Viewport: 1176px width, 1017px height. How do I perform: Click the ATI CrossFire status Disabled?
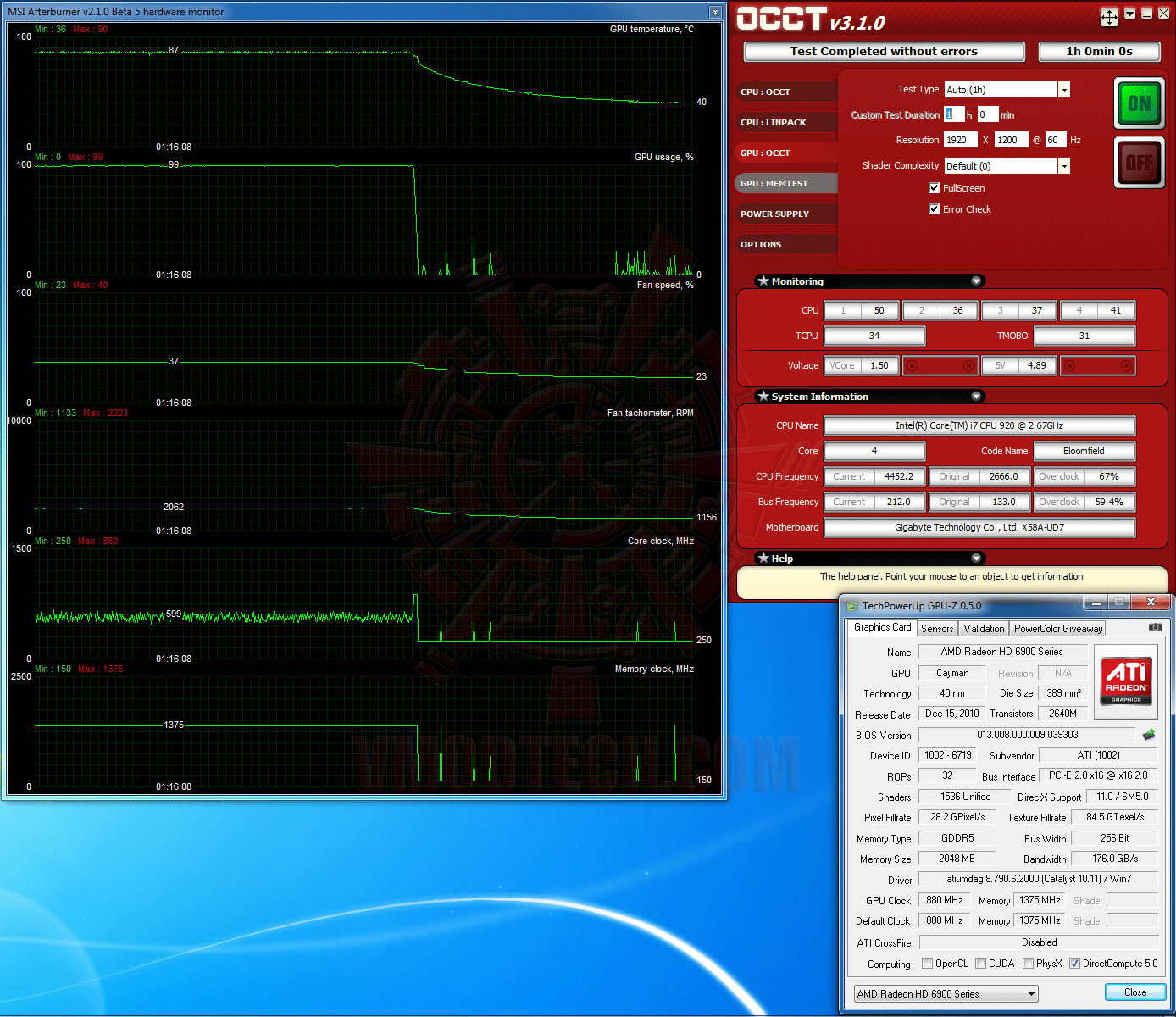pos(1039,942)
